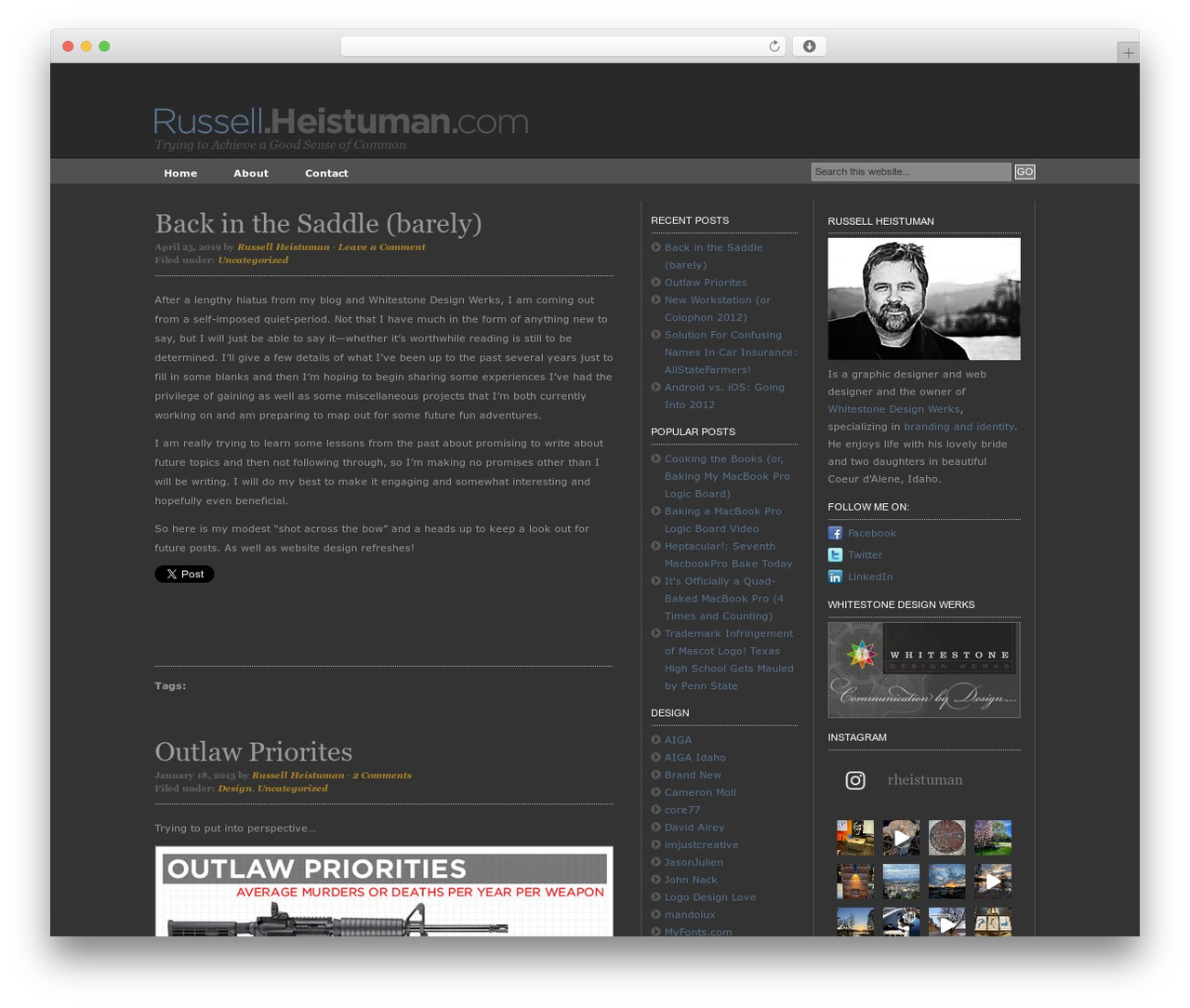Open popular post Baking a MacBook Pro Logic Board Video

723,520
